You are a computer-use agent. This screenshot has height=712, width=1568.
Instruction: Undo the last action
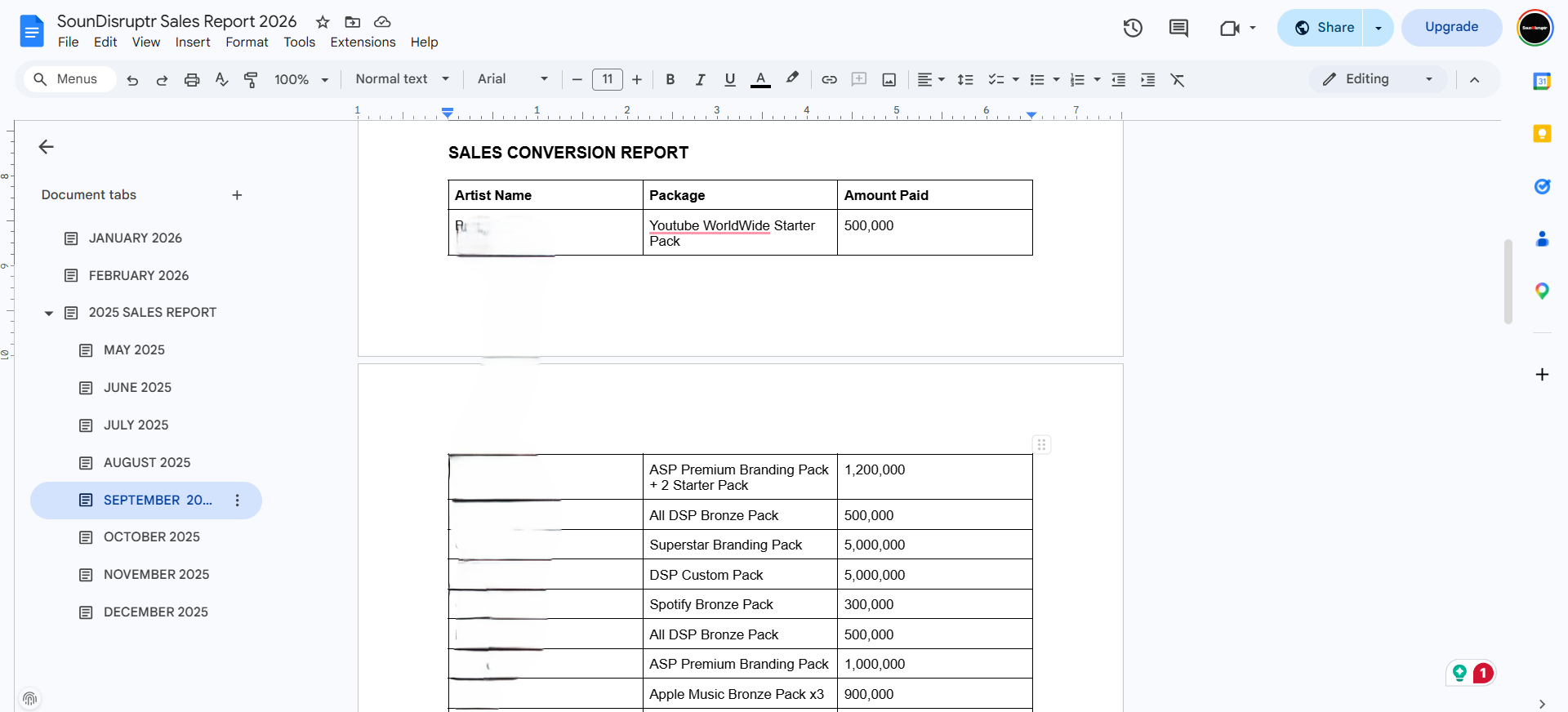(132, 80)
